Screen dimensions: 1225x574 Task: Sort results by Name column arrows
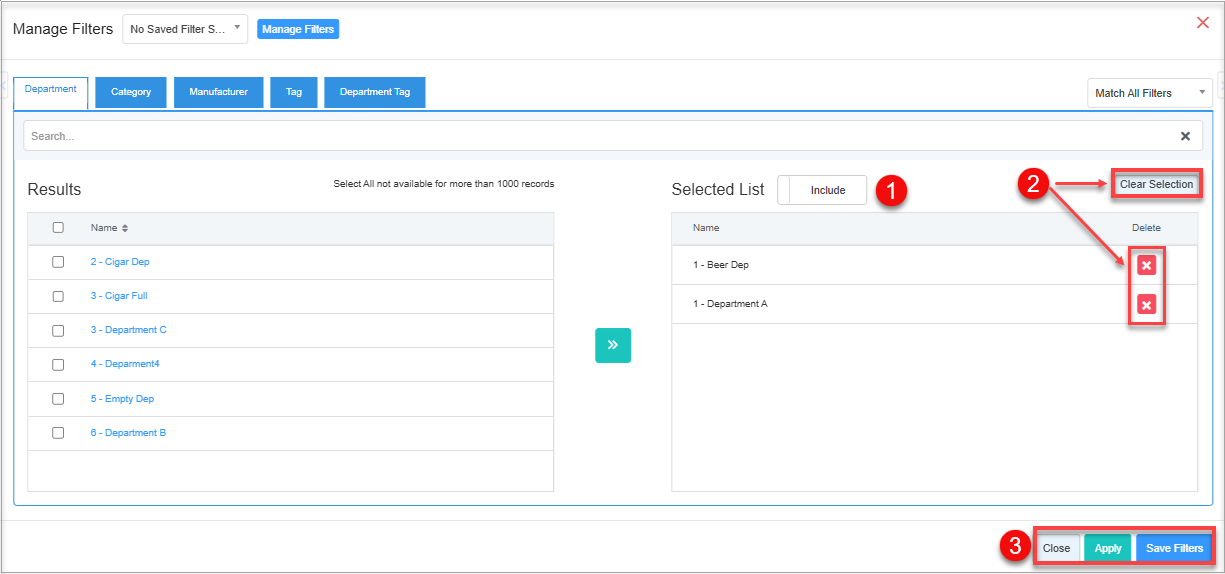pyautogui.click(x=125, y=228)
